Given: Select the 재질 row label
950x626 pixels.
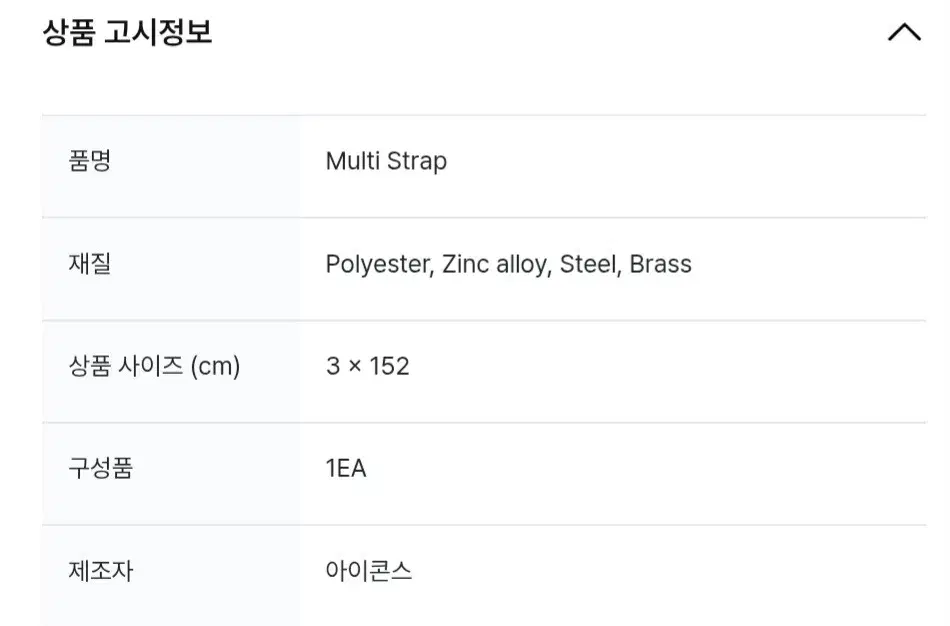Looking at the screenshot, I should pyautogui.click(x=88, y=264).
